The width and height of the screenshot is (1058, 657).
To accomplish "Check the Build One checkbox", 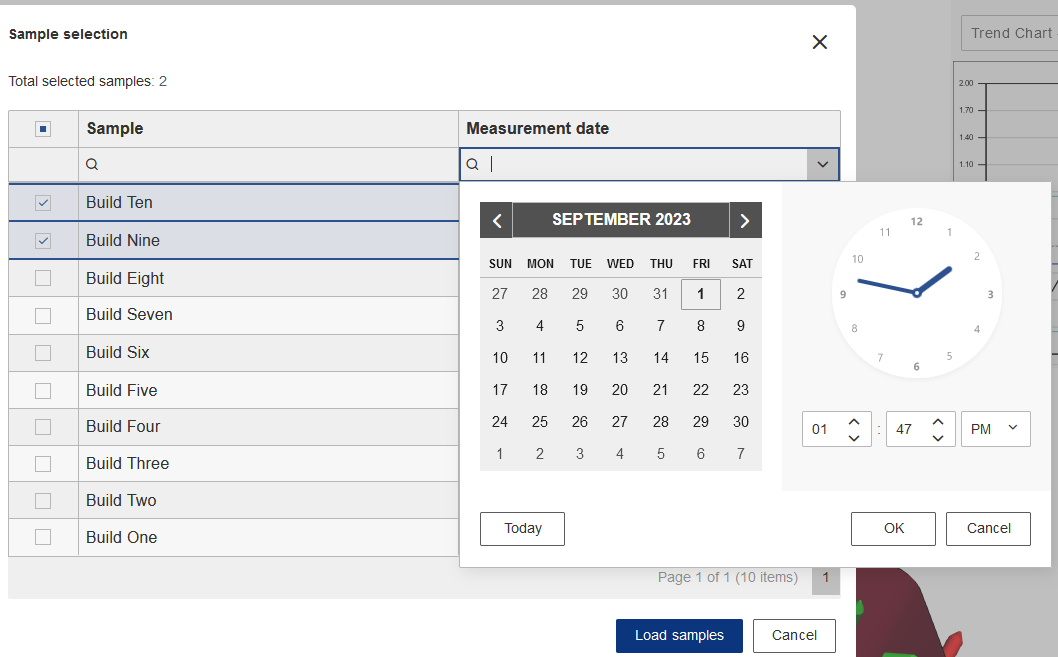I will [x=43, y=537].
